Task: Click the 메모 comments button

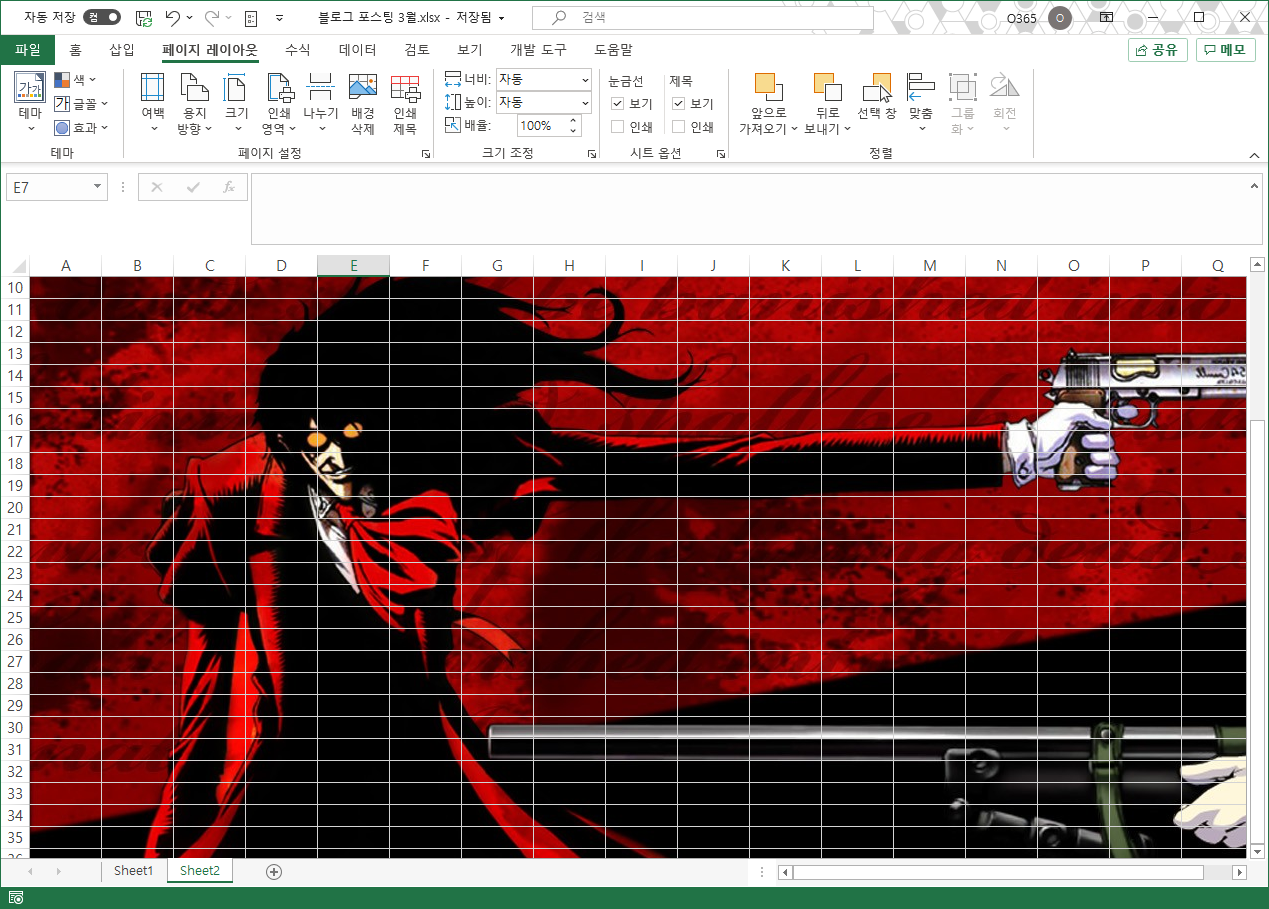Action: 1225,50
